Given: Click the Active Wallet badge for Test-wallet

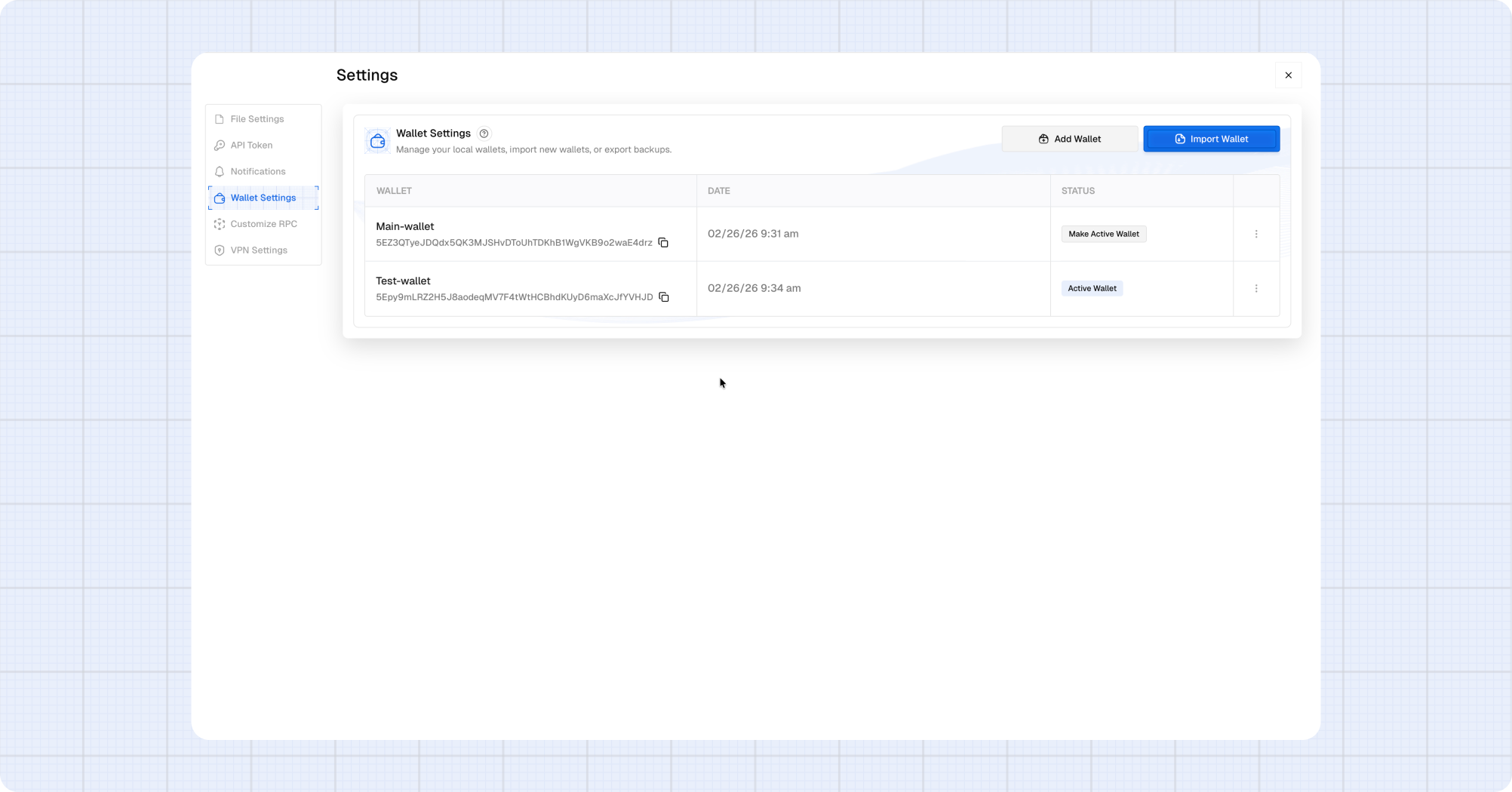Looking at the screenshot, I should pos(1092,288).
